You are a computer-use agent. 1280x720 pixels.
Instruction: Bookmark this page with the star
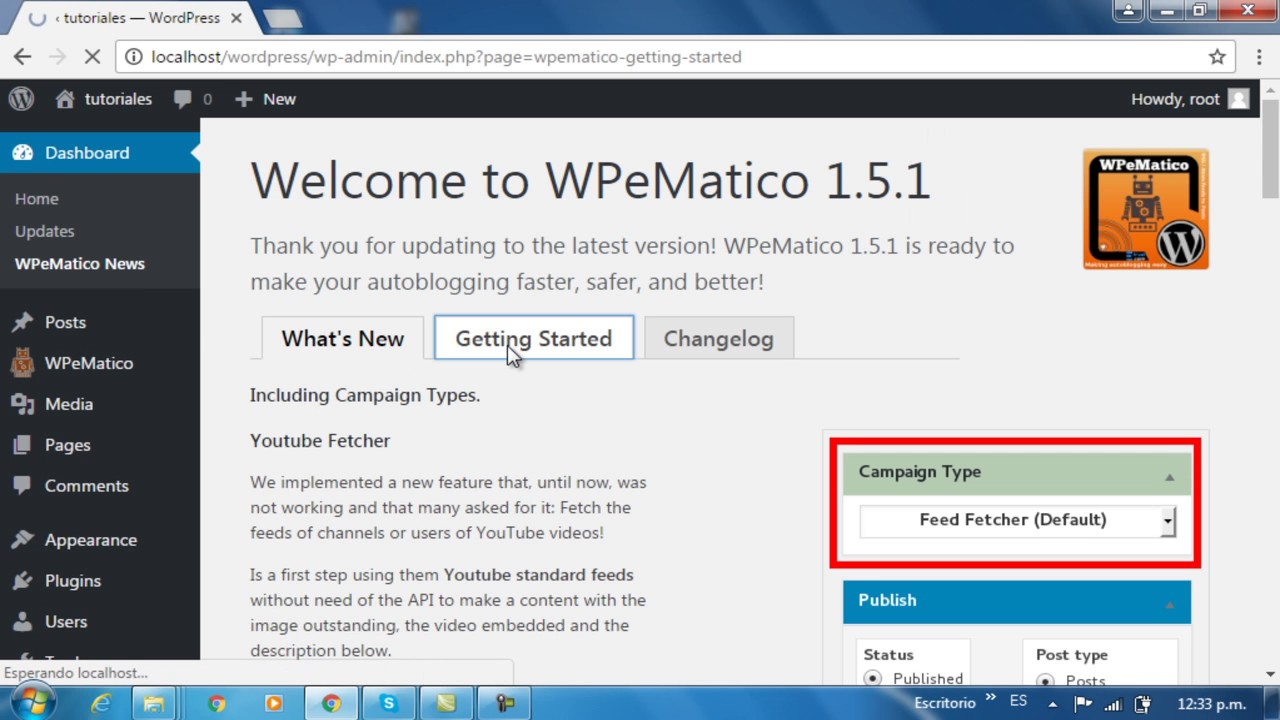(1217, 57)
